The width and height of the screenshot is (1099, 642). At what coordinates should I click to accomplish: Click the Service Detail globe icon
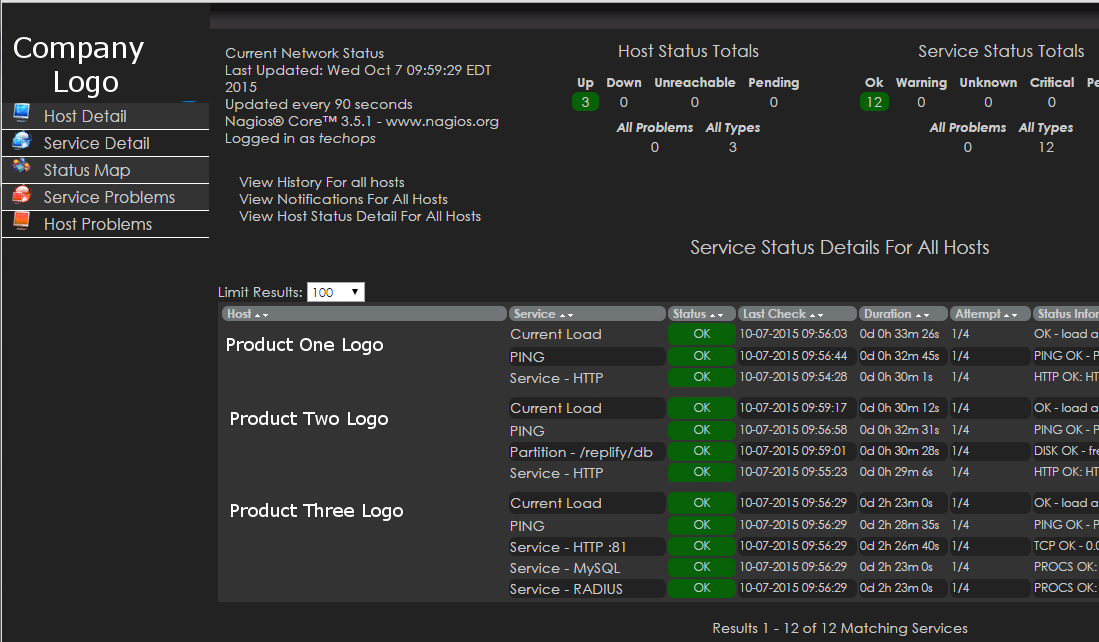tap(21, 142)
